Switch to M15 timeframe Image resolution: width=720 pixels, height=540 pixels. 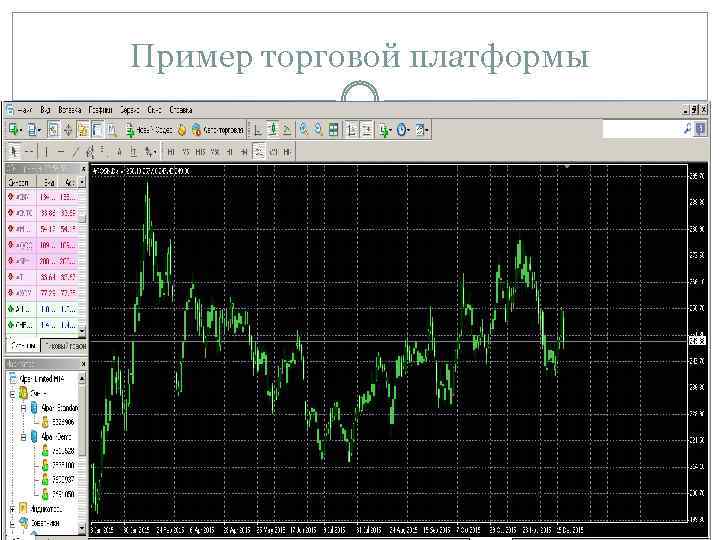click(200, 152)
